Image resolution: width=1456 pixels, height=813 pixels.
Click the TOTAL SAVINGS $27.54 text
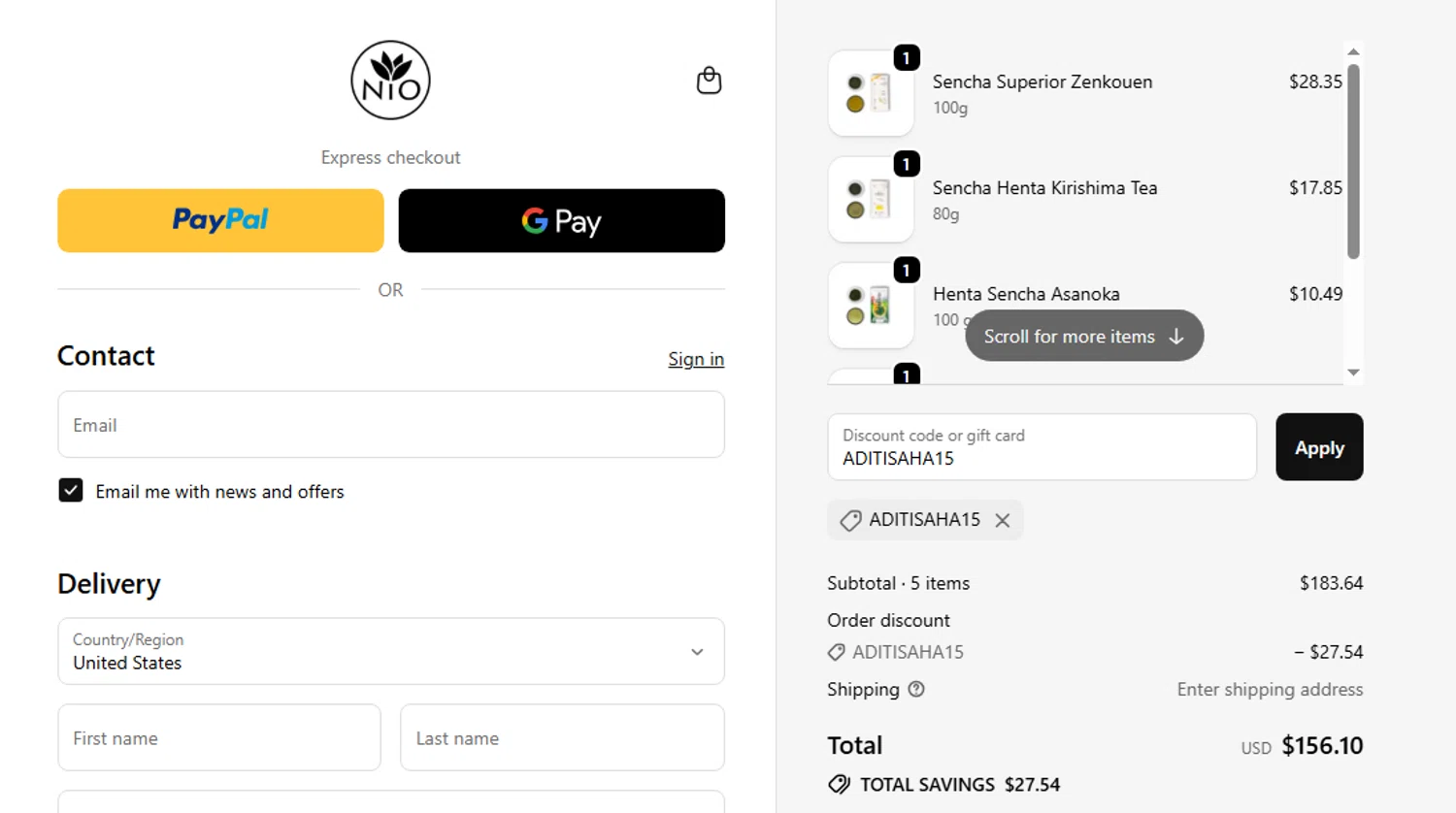960,785
